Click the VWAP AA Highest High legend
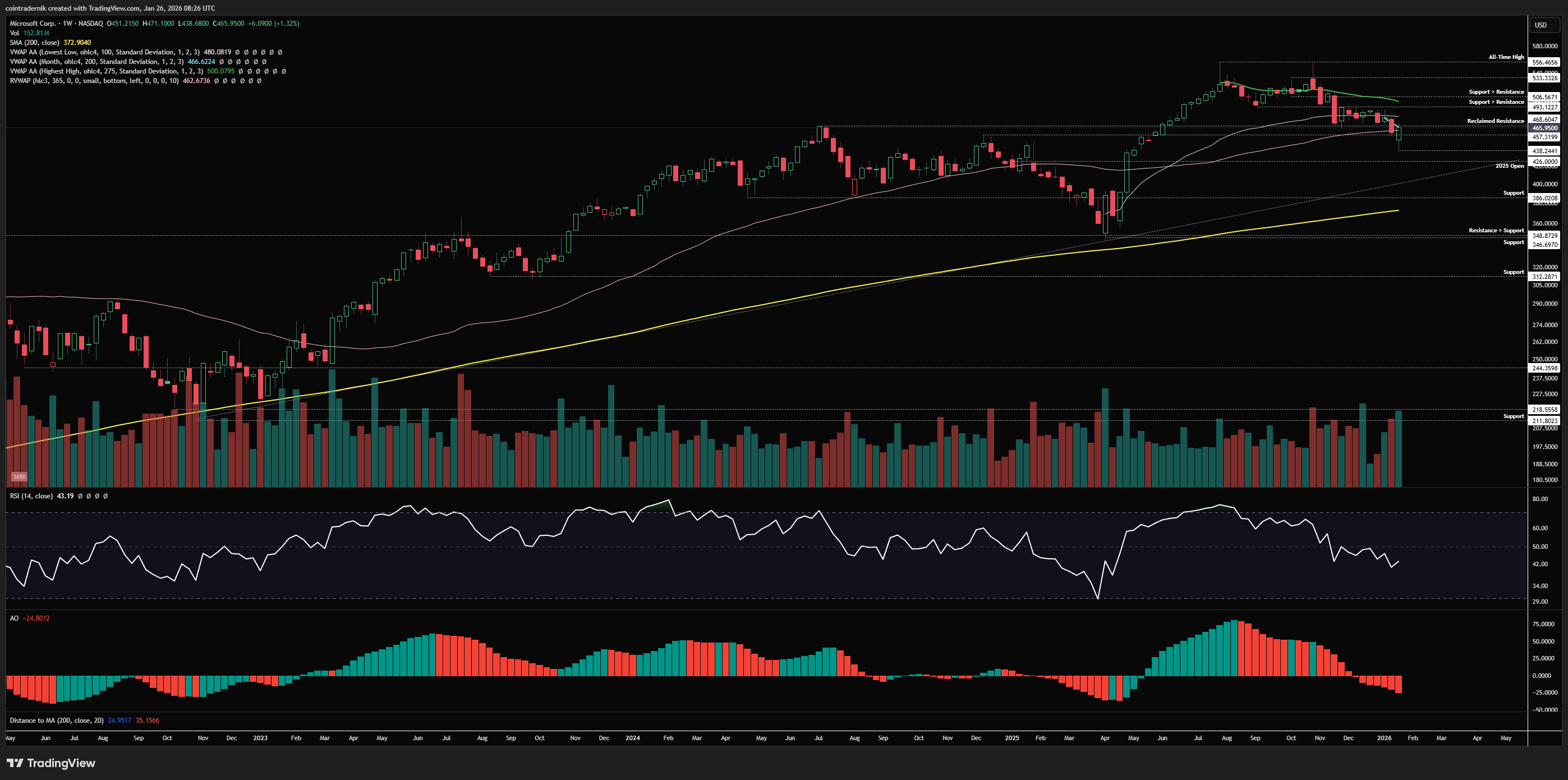This screenshot has width=1568, height=780. pos(106,71)
